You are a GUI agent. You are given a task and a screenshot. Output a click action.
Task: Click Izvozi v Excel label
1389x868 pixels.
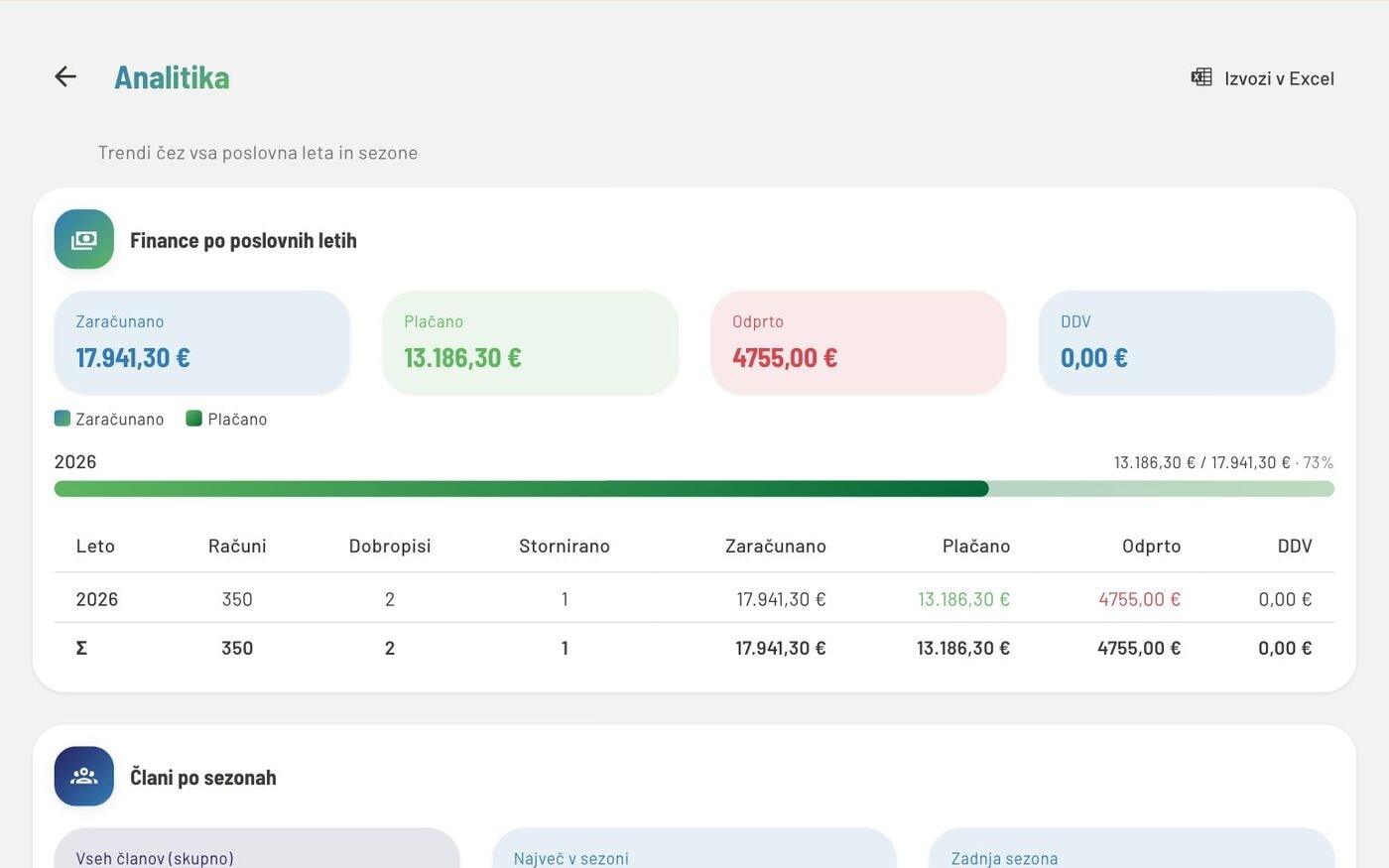click(1279, 78)
